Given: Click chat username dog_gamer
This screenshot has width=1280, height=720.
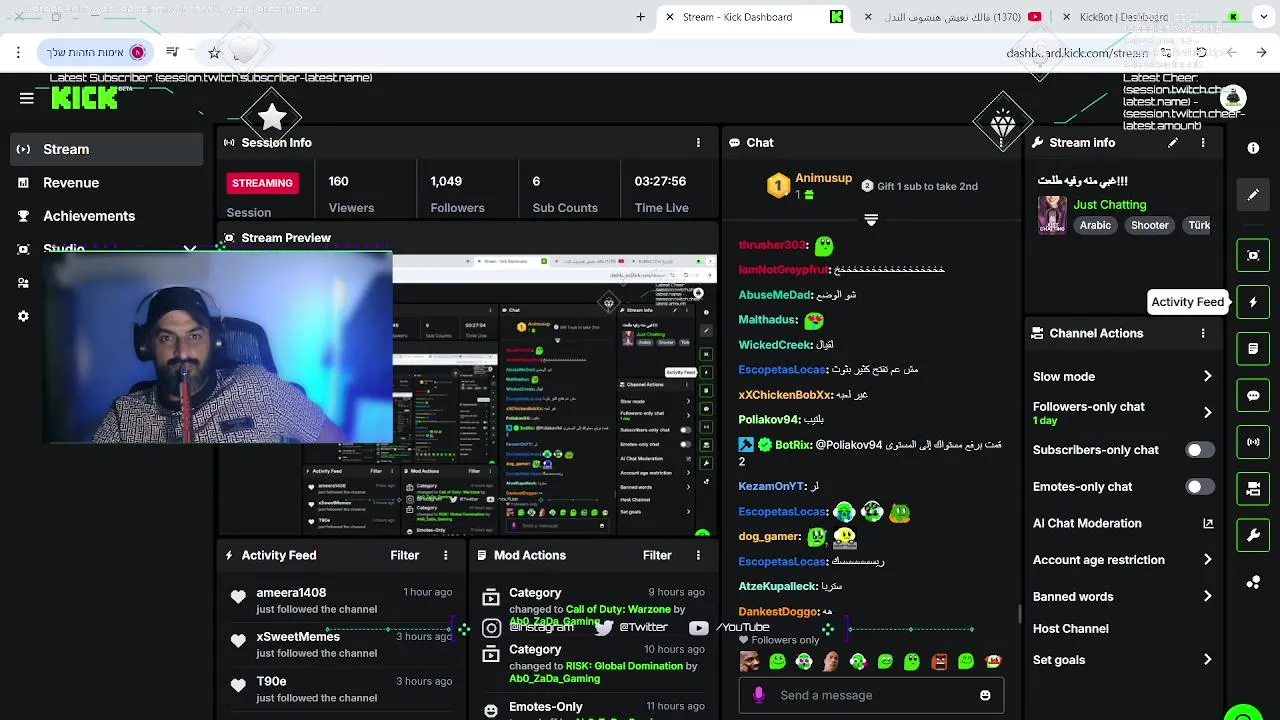Looking at the screenshot, I should click(x=769, y=537).
